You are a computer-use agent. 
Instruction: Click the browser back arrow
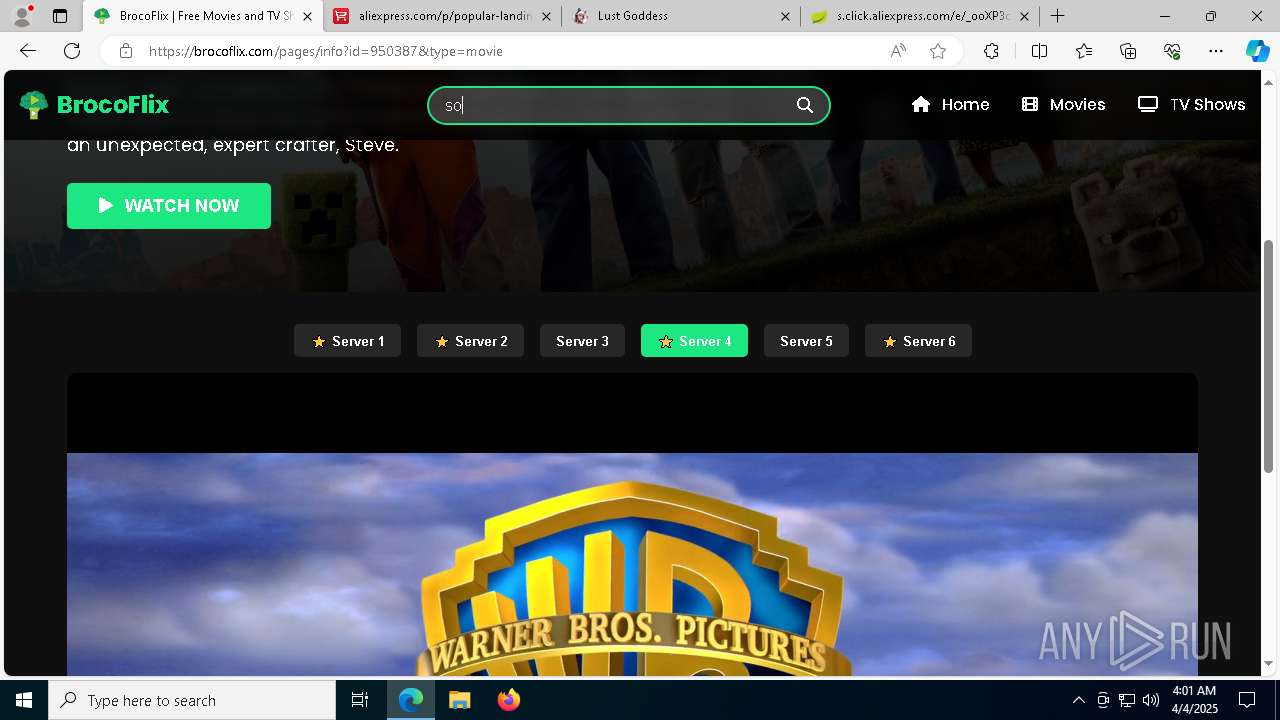28,51
